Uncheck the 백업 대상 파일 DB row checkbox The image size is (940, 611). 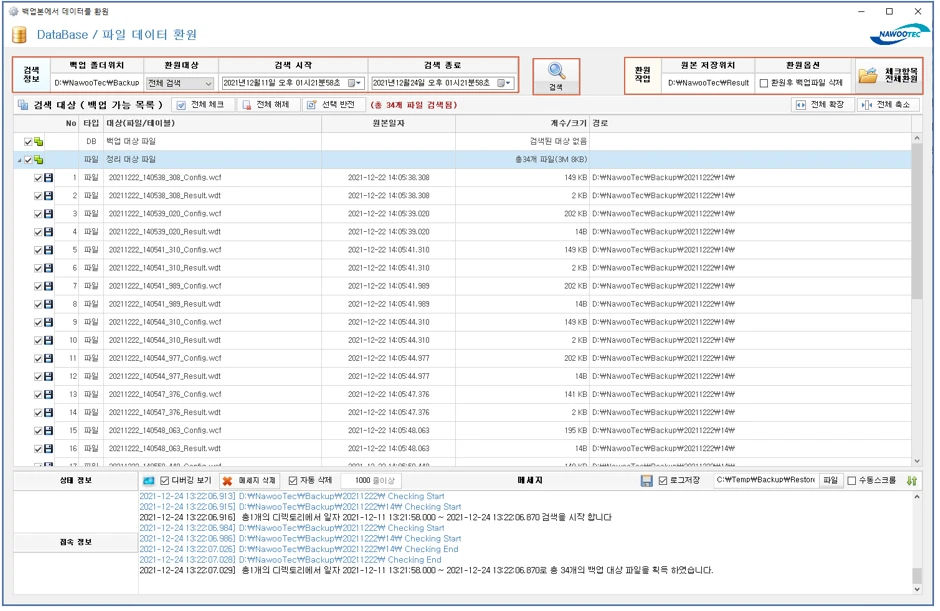point(28,142)
